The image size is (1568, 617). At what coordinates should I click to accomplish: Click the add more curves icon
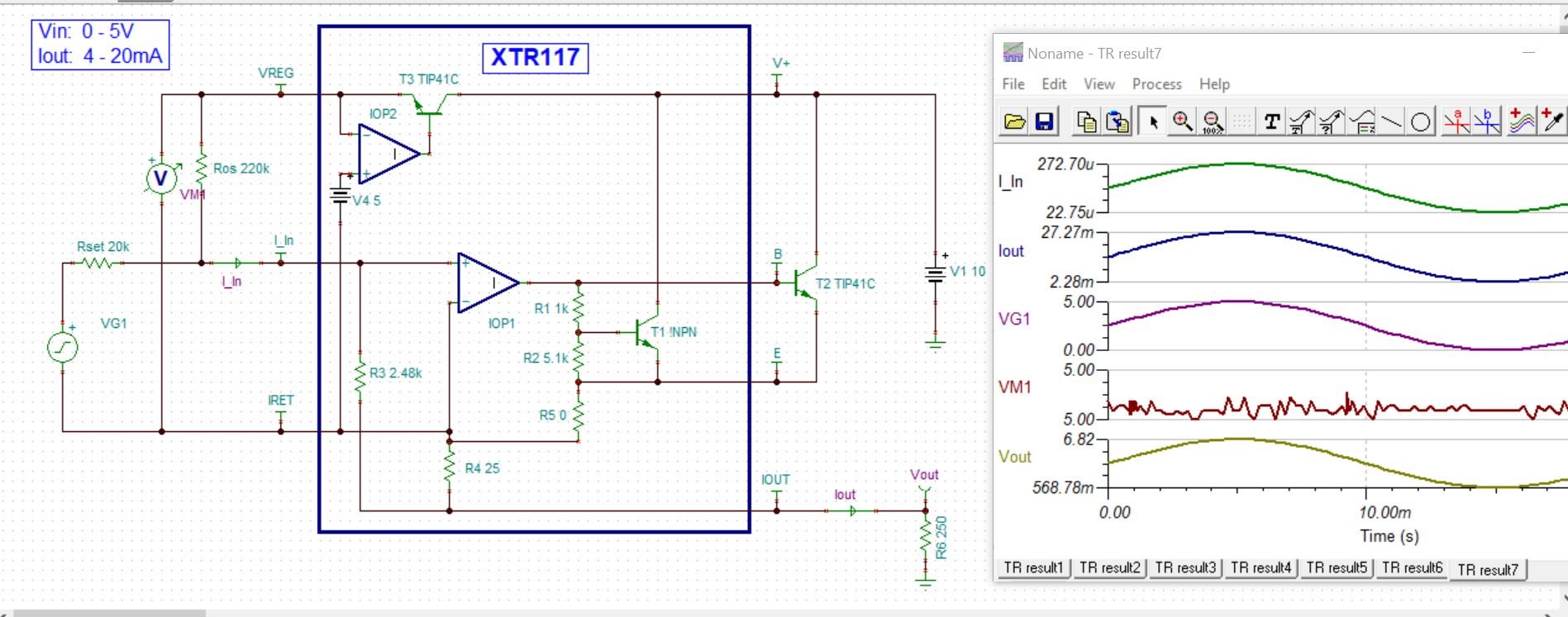click(1522, 122)
